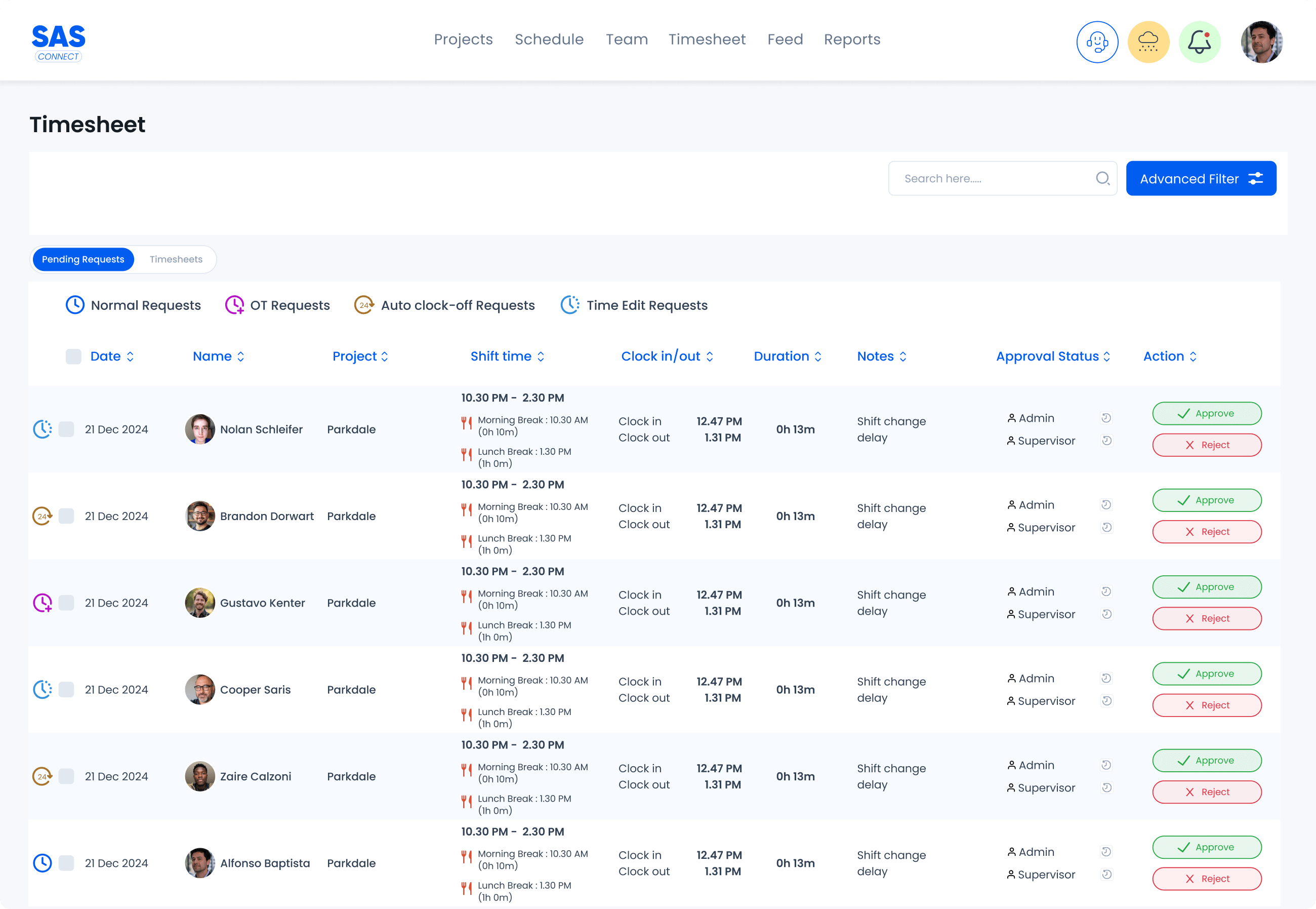Switch to the Timesheets tab
1316x909 pixels.
[x=176, y=259]
